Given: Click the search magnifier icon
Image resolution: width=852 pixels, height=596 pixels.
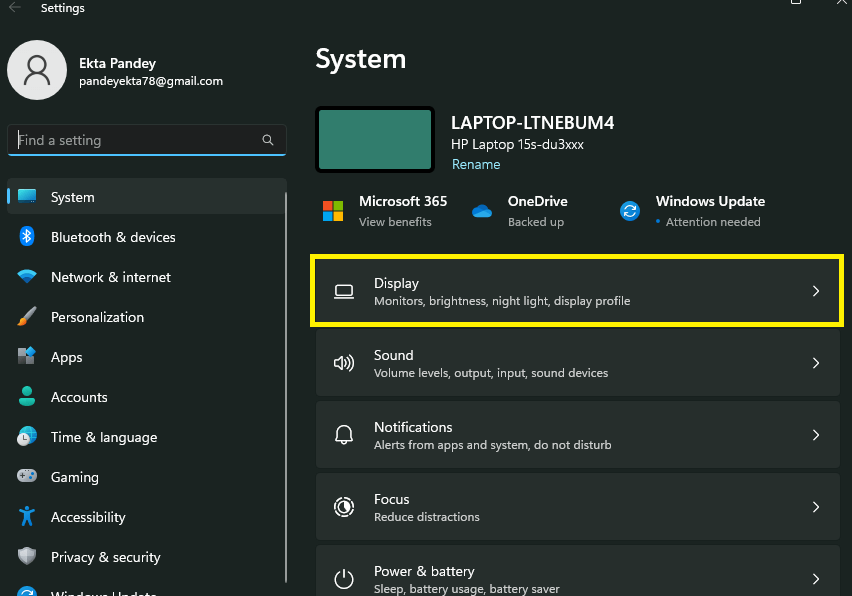Looking at the screenshot, I should coord(268,141).
